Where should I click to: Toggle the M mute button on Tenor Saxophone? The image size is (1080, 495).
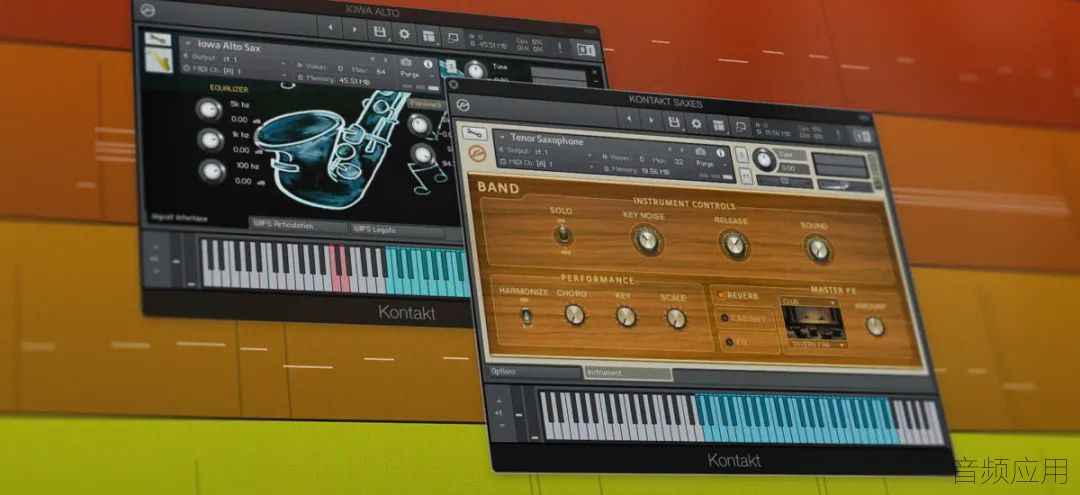pos(747,176)
